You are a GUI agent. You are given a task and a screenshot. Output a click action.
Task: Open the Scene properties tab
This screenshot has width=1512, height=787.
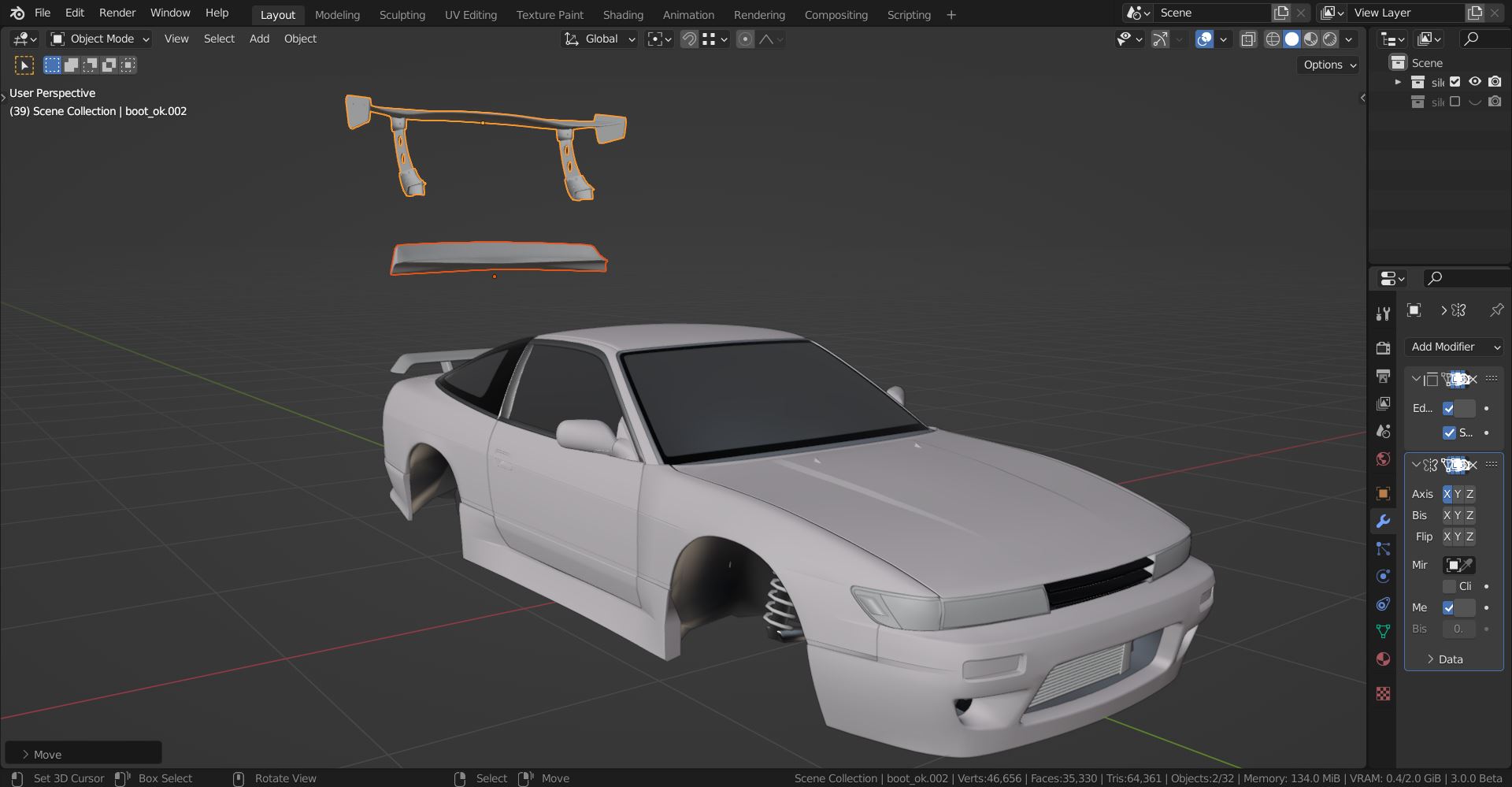(x=1383, y=431)
